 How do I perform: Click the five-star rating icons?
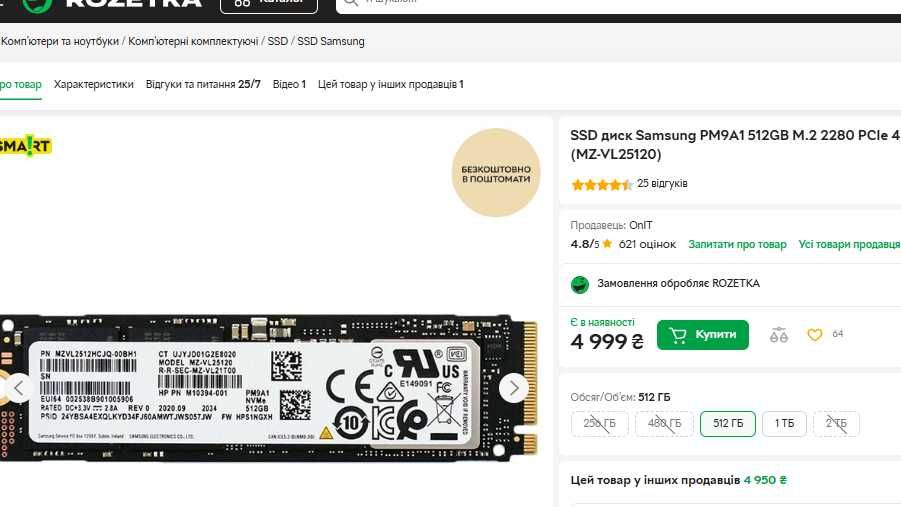point(600,184)
